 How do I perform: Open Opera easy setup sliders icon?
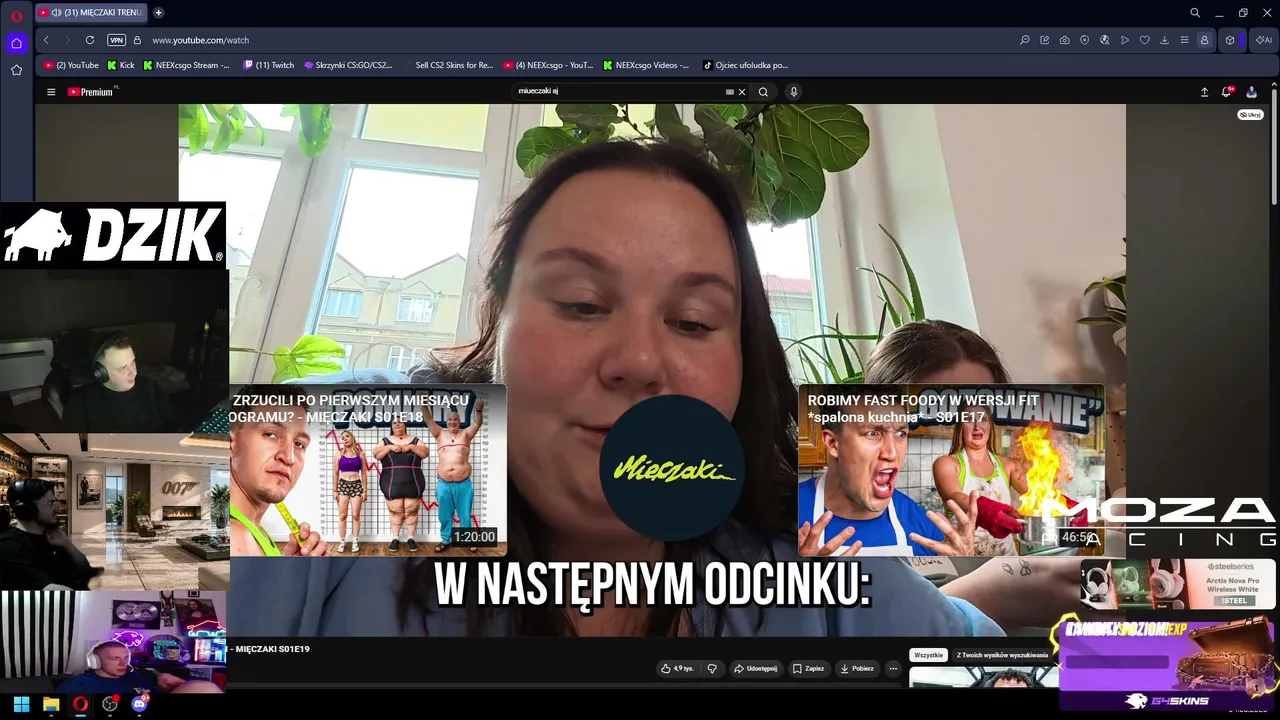point(1185,40)
